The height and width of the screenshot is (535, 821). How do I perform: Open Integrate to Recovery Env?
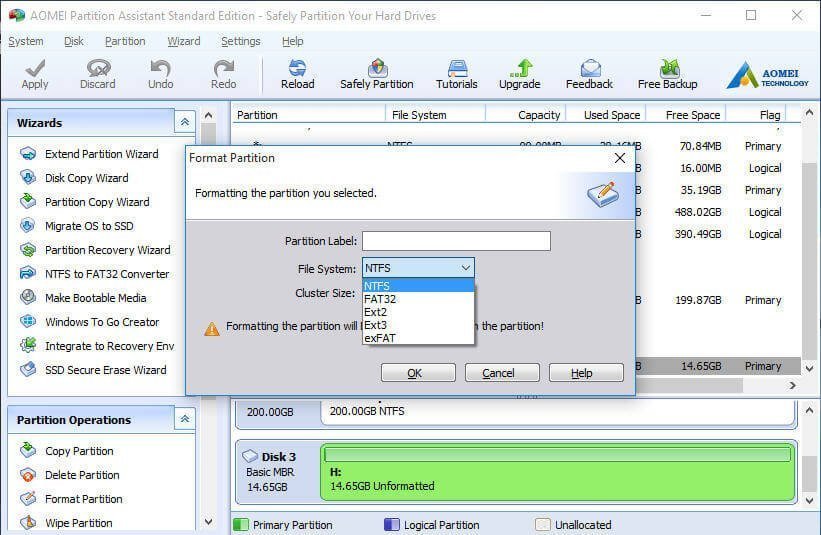tap(97, 346)
